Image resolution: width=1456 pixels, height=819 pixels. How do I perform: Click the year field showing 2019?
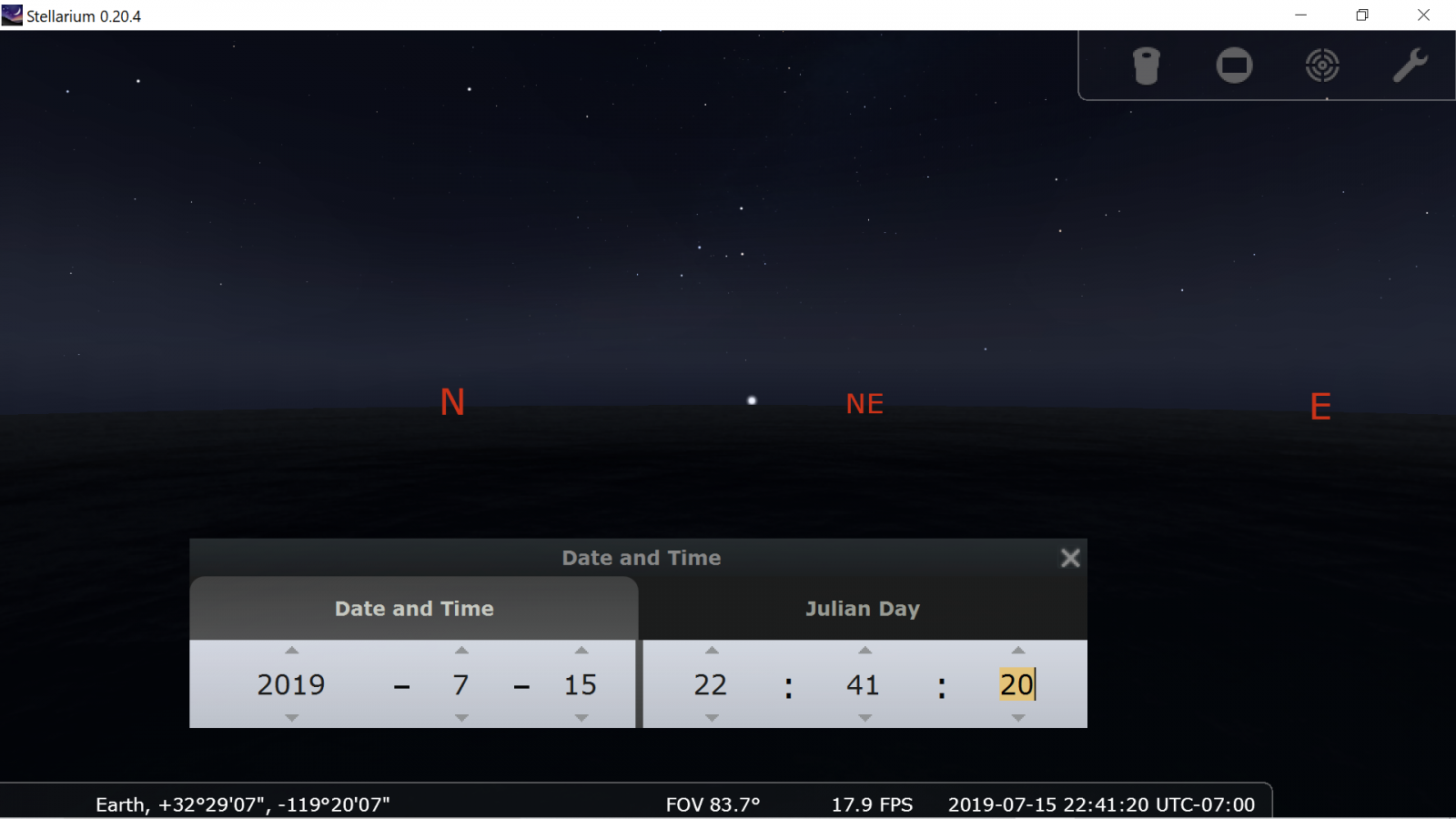pos(291,684)
